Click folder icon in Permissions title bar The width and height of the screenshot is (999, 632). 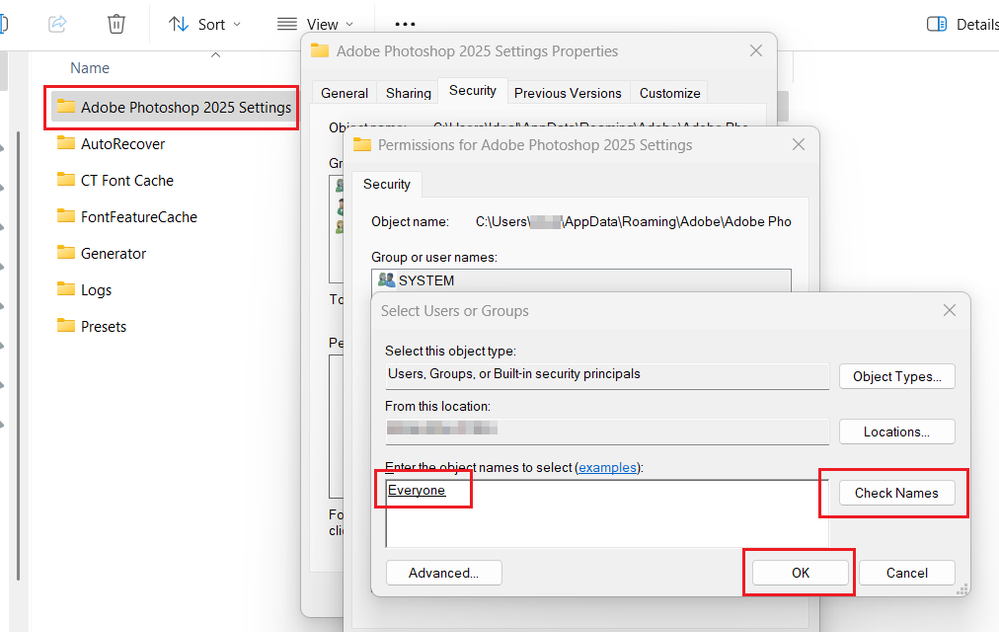[362, 145]
